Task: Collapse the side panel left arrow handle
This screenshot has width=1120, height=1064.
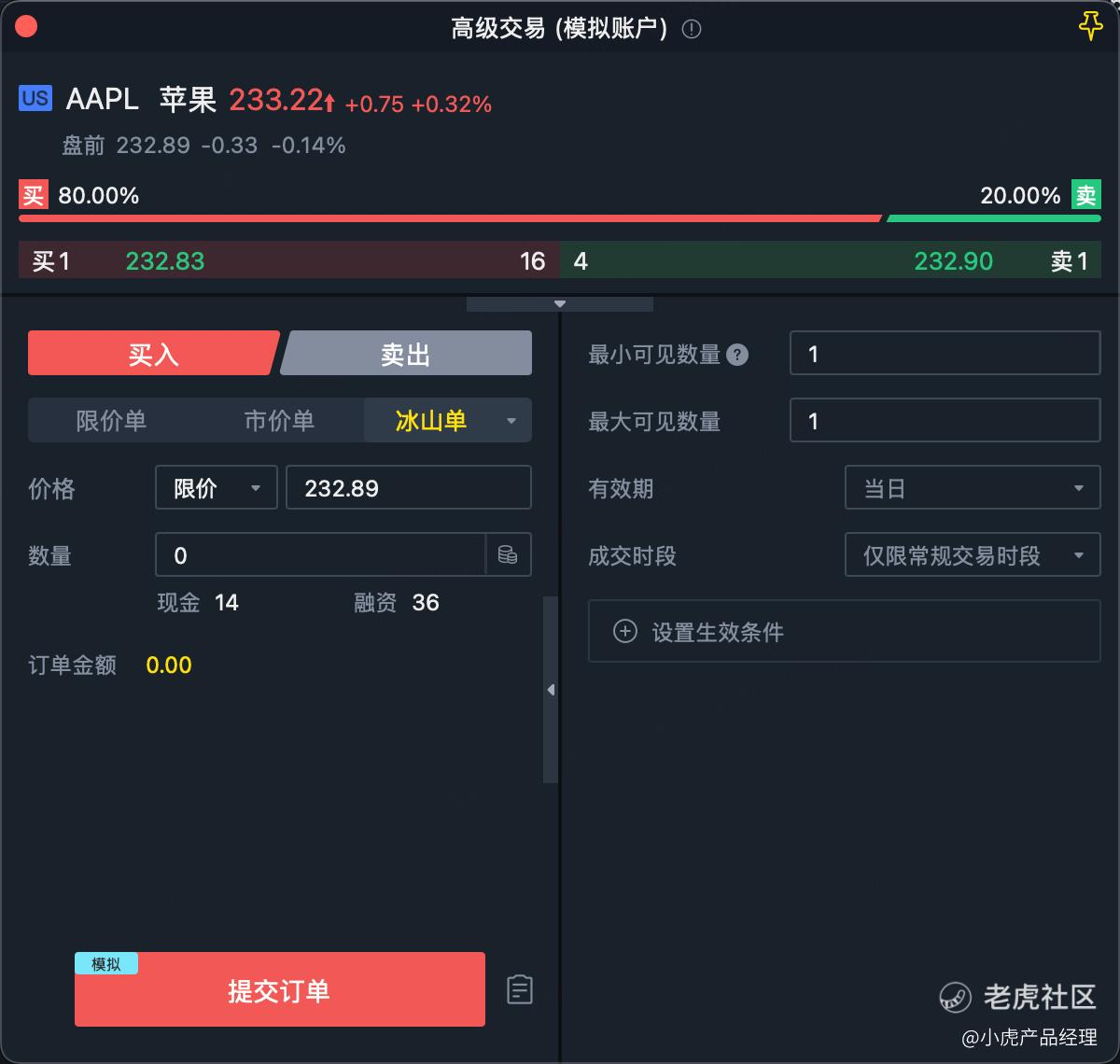Action: [551, 690]
